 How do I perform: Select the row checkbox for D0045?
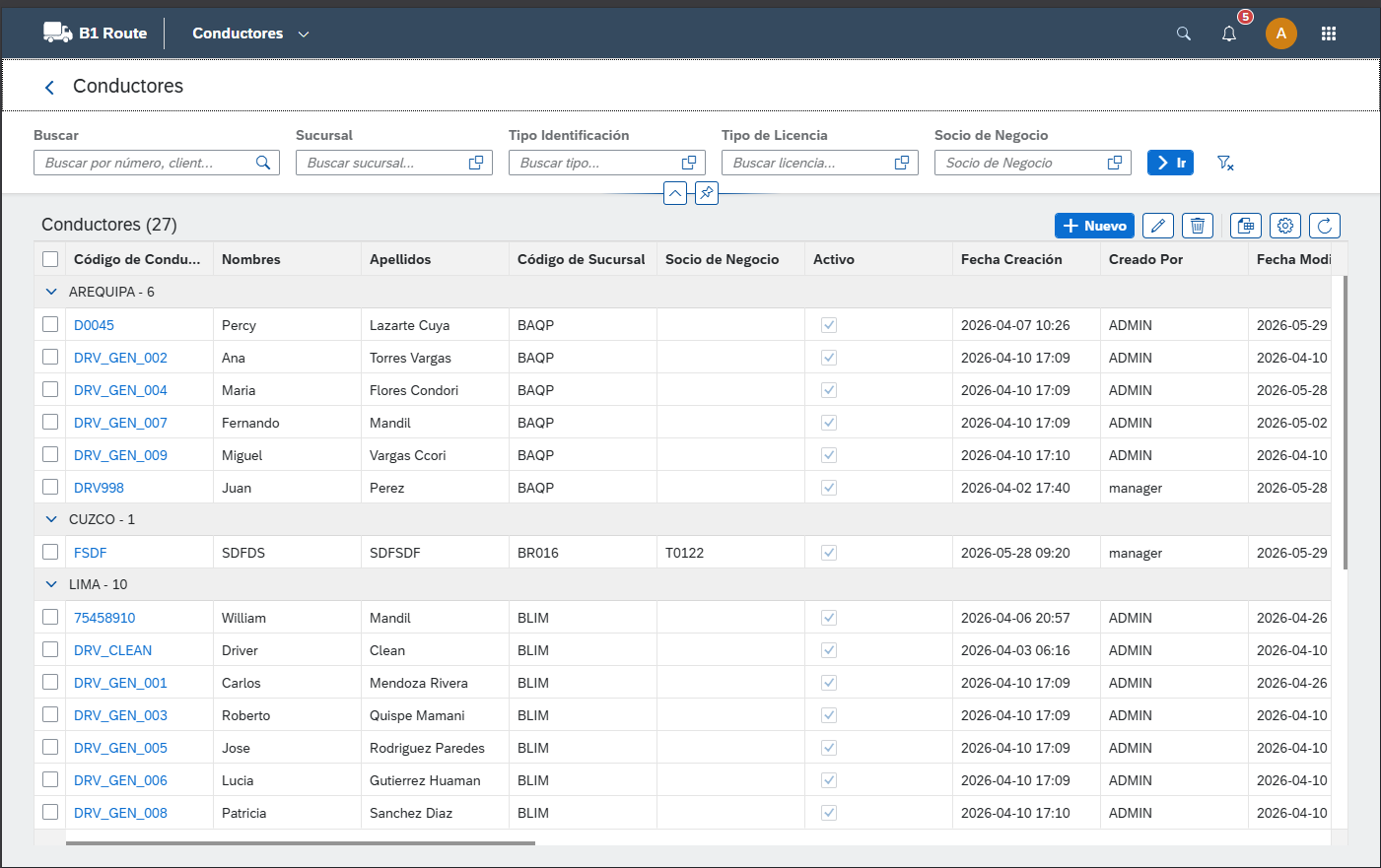(x=50, y=324)
